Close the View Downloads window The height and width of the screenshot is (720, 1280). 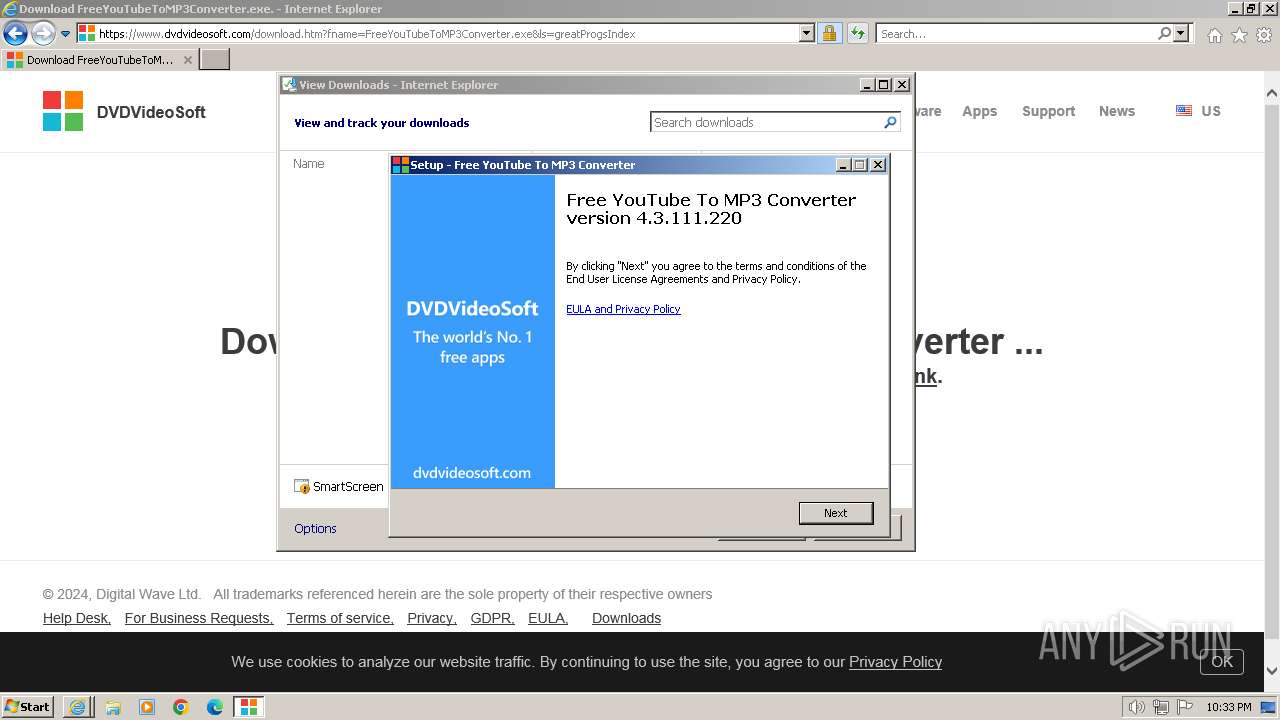click(902, 85)
